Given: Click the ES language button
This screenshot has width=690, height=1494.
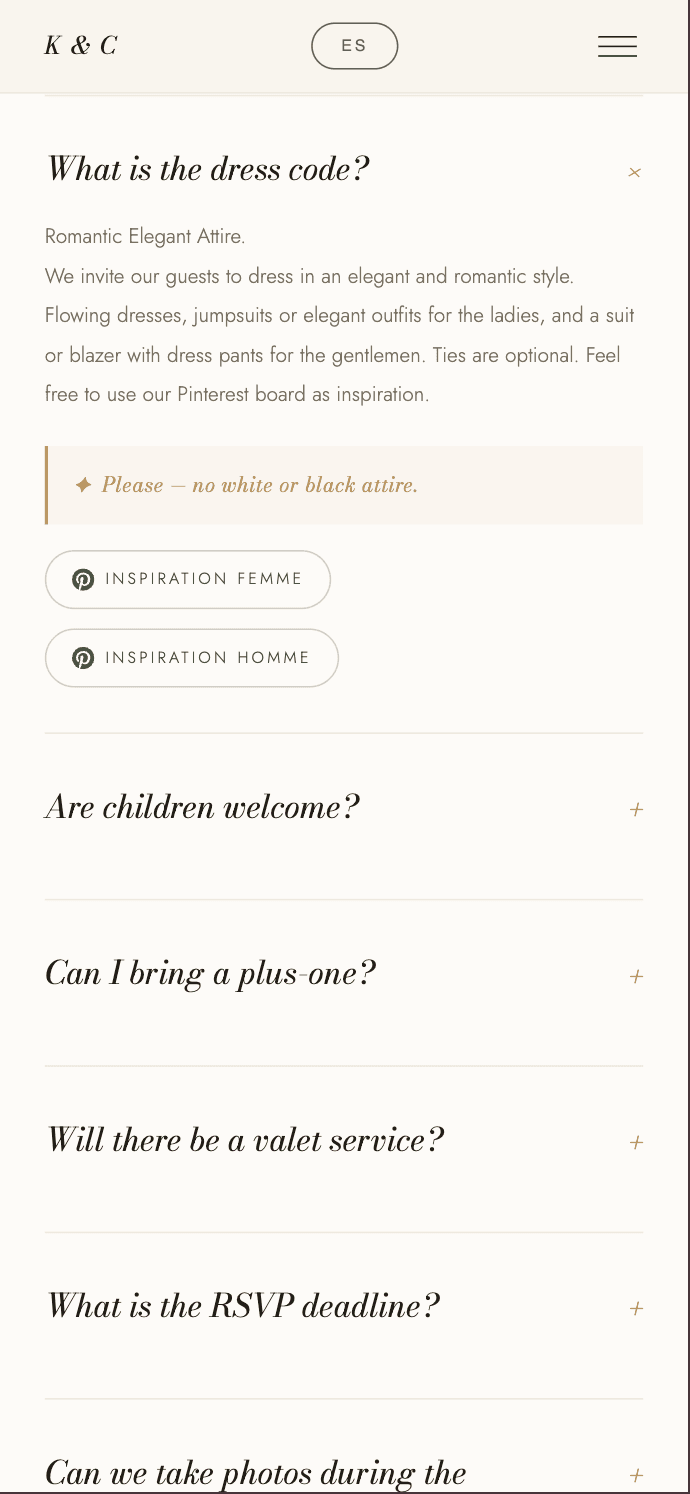Looking at the screenshot, I should 354,45.
